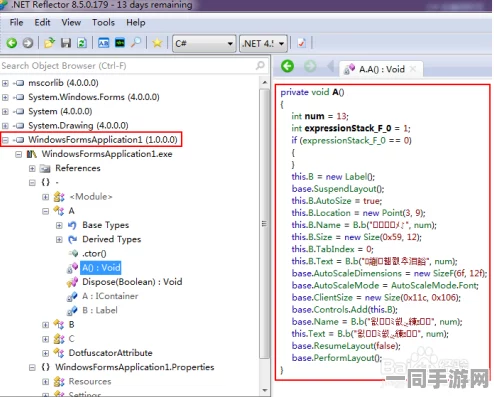
Task: Click the 'int num = 13;' code line
Action: (x=320, y=116)
